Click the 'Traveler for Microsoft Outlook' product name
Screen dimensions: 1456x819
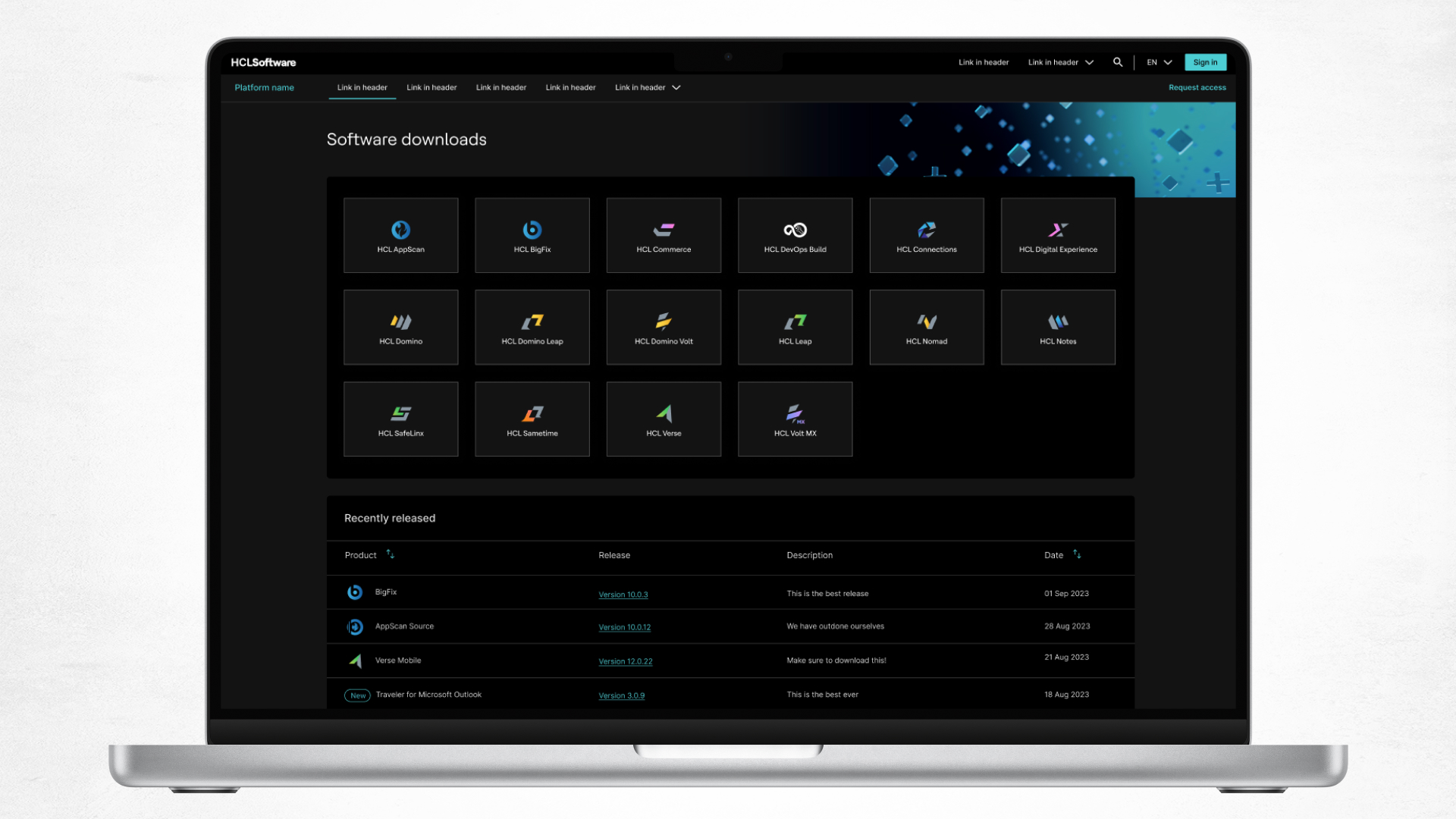428,695
